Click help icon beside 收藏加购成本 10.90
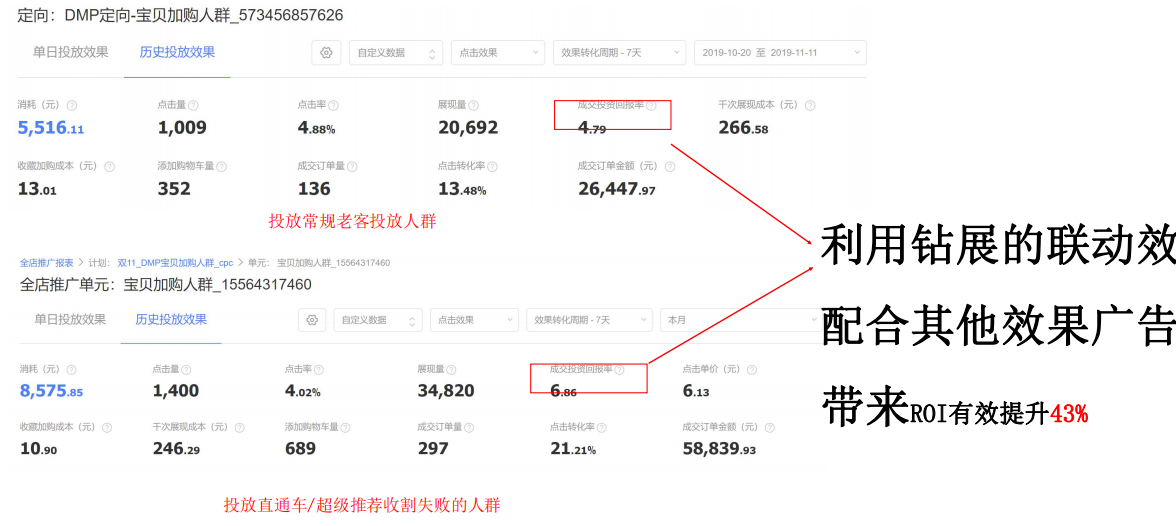The height and width of the screenshot is (526, 1176). click(107, 428)
